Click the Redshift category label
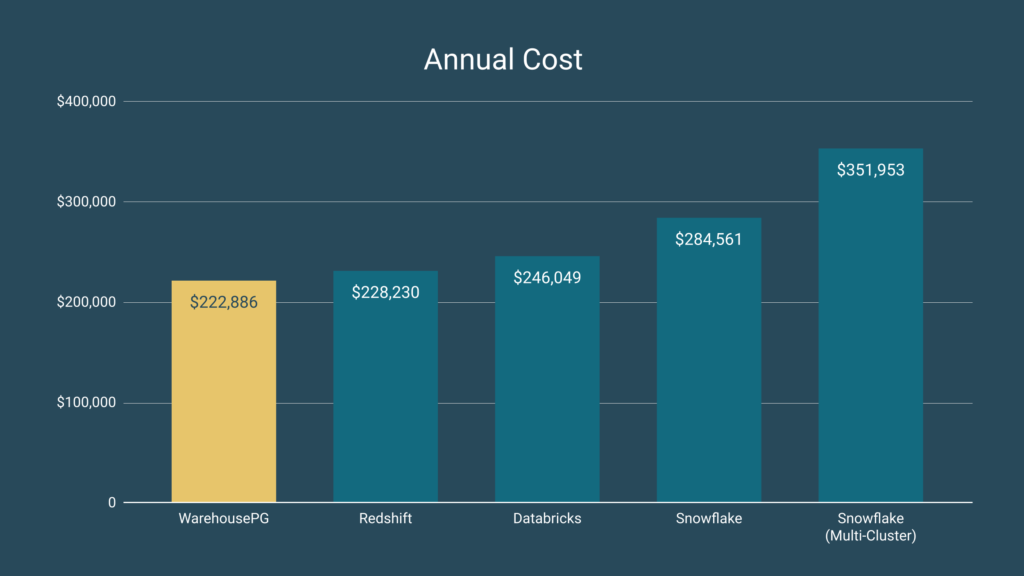Image resolution: width=1024 pixels, height=576 pixels. (385, 519)
